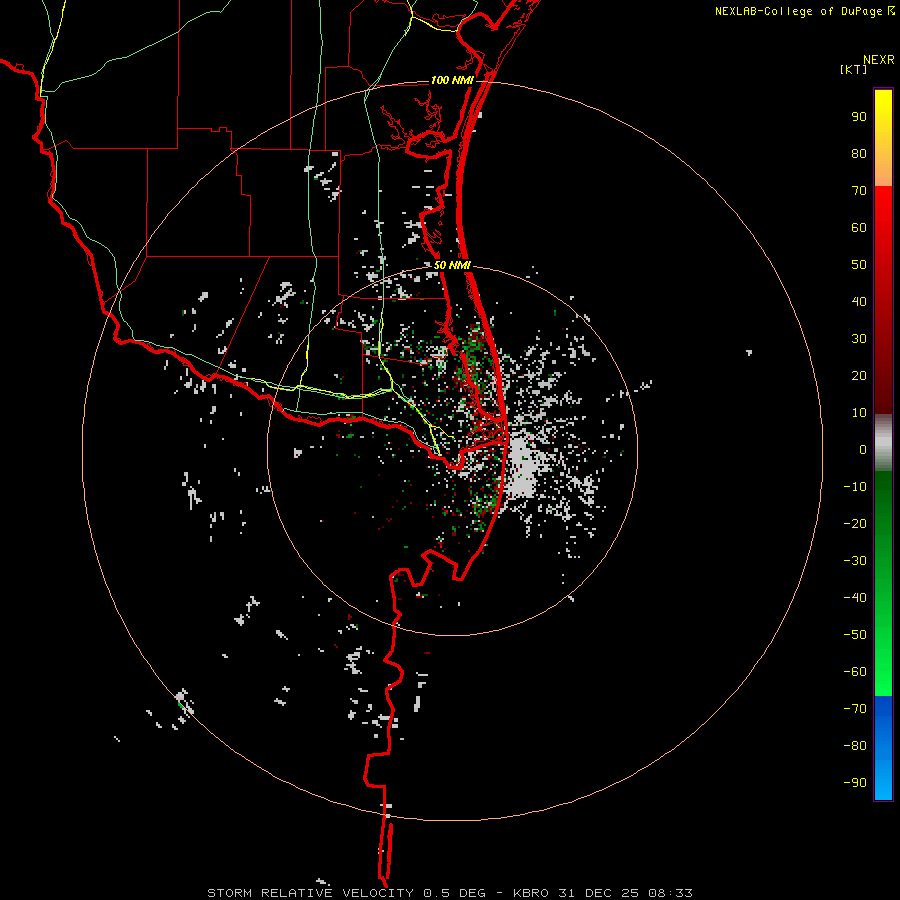
Task: Select the -90 value on the velocity scale
Action: pos(855,783)
